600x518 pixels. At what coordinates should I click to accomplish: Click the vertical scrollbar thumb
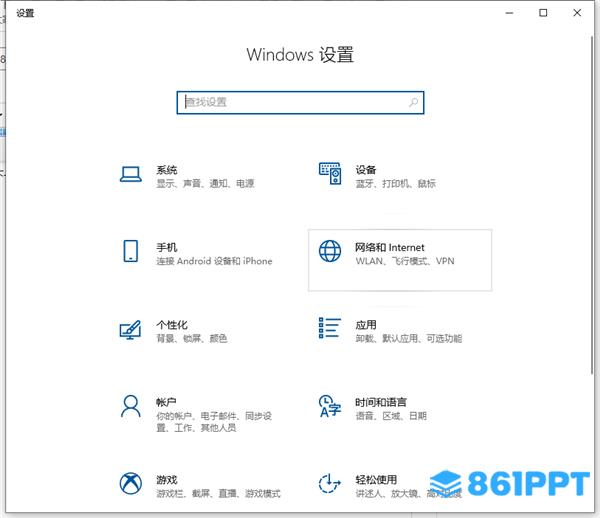(592, 205)
